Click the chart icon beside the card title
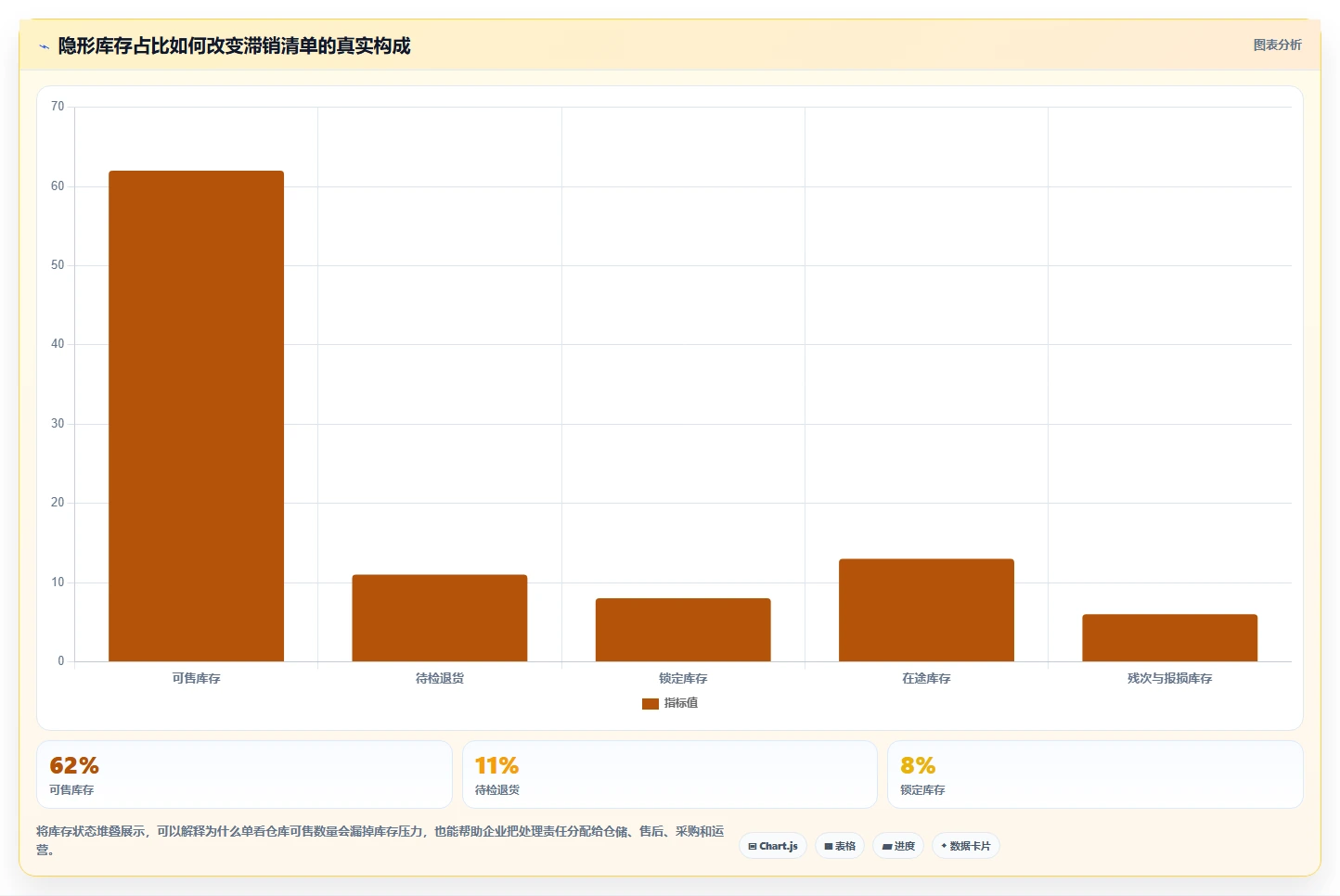Viewport: 1340px width, 896px height. point(44,46)
